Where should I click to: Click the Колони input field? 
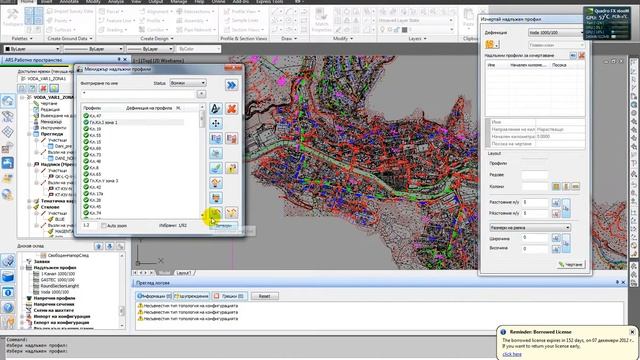(x=534, y=187)
